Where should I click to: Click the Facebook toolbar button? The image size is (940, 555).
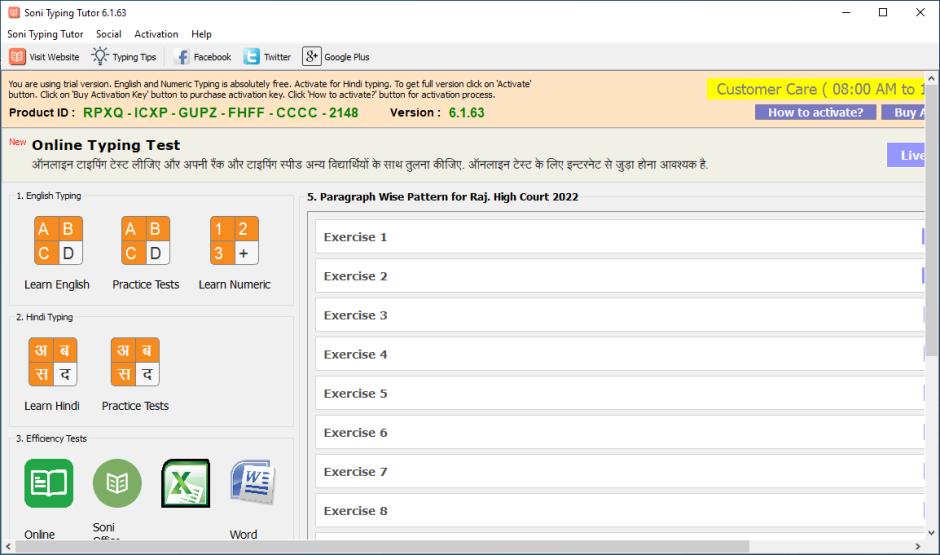[203, 57]
